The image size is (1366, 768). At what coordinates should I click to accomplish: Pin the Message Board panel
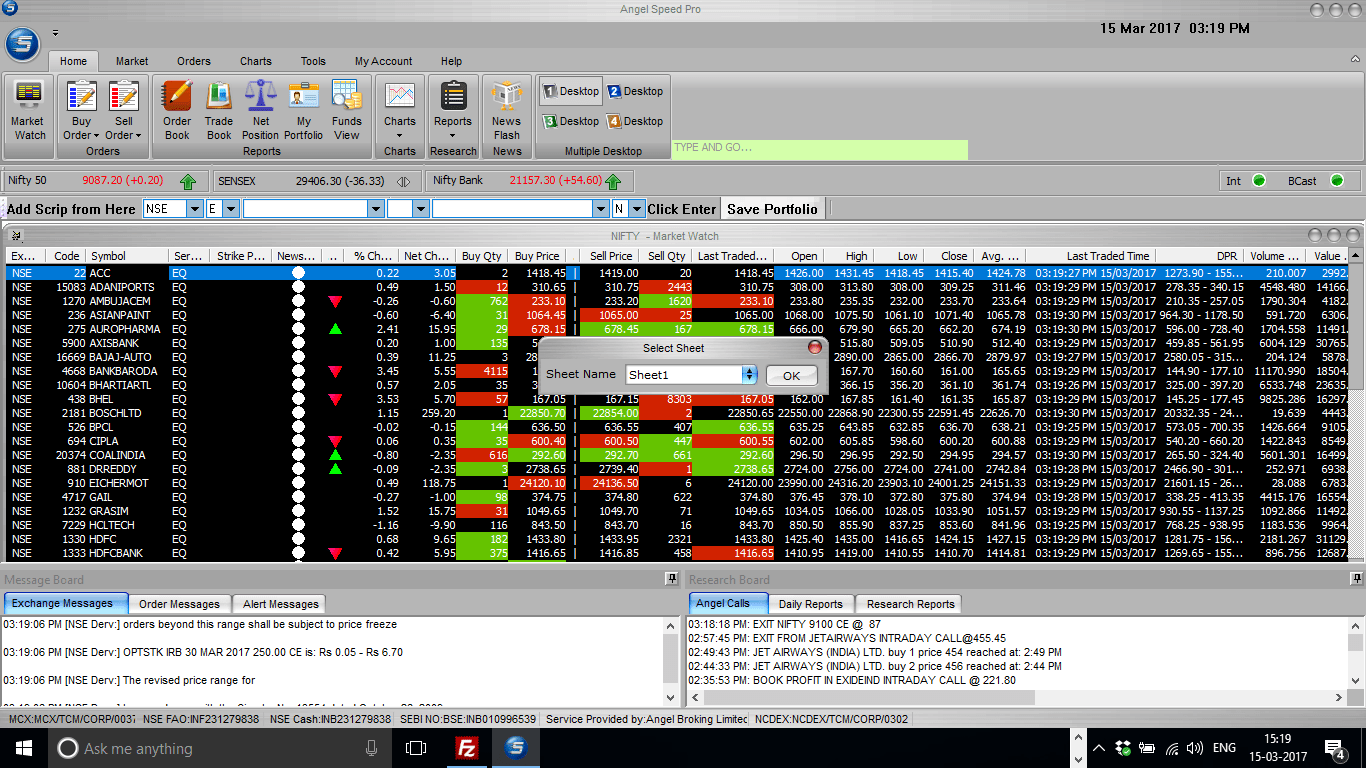coord(672,579)
